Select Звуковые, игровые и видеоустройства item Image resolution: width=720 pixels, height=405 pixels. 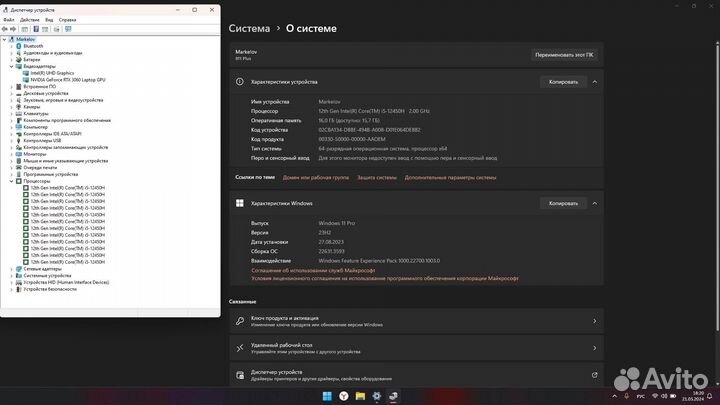pos(63,100)
